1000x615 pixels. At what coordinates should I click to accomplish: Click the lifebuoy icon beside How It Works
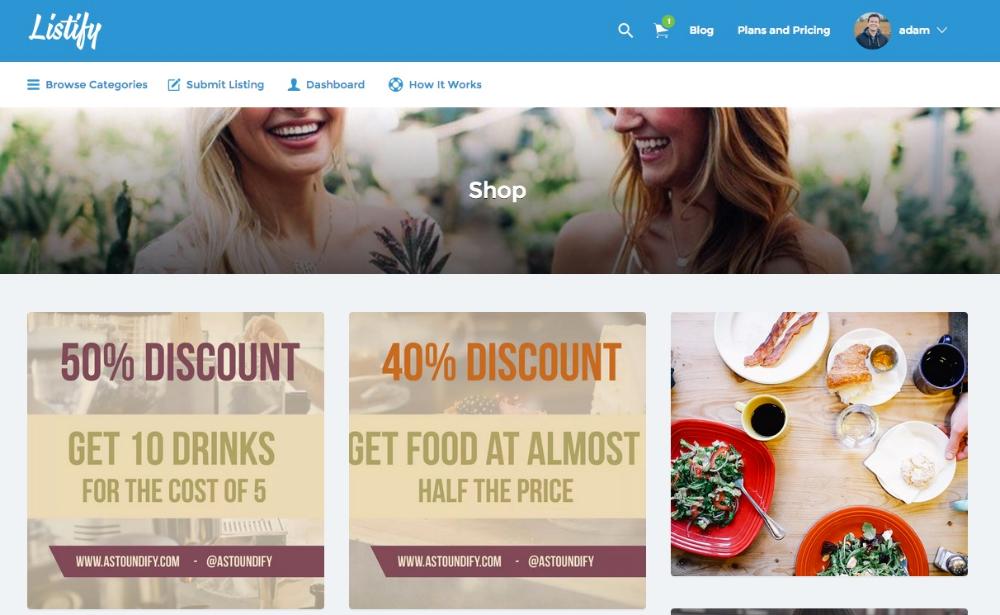click(x=395, y=84)
